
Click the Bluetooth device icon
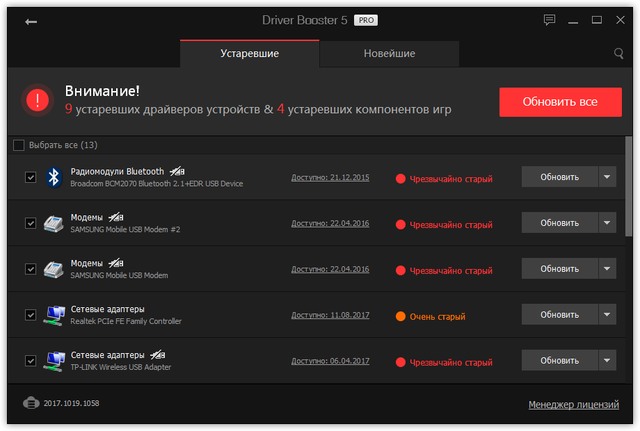[x=54, y=177]
